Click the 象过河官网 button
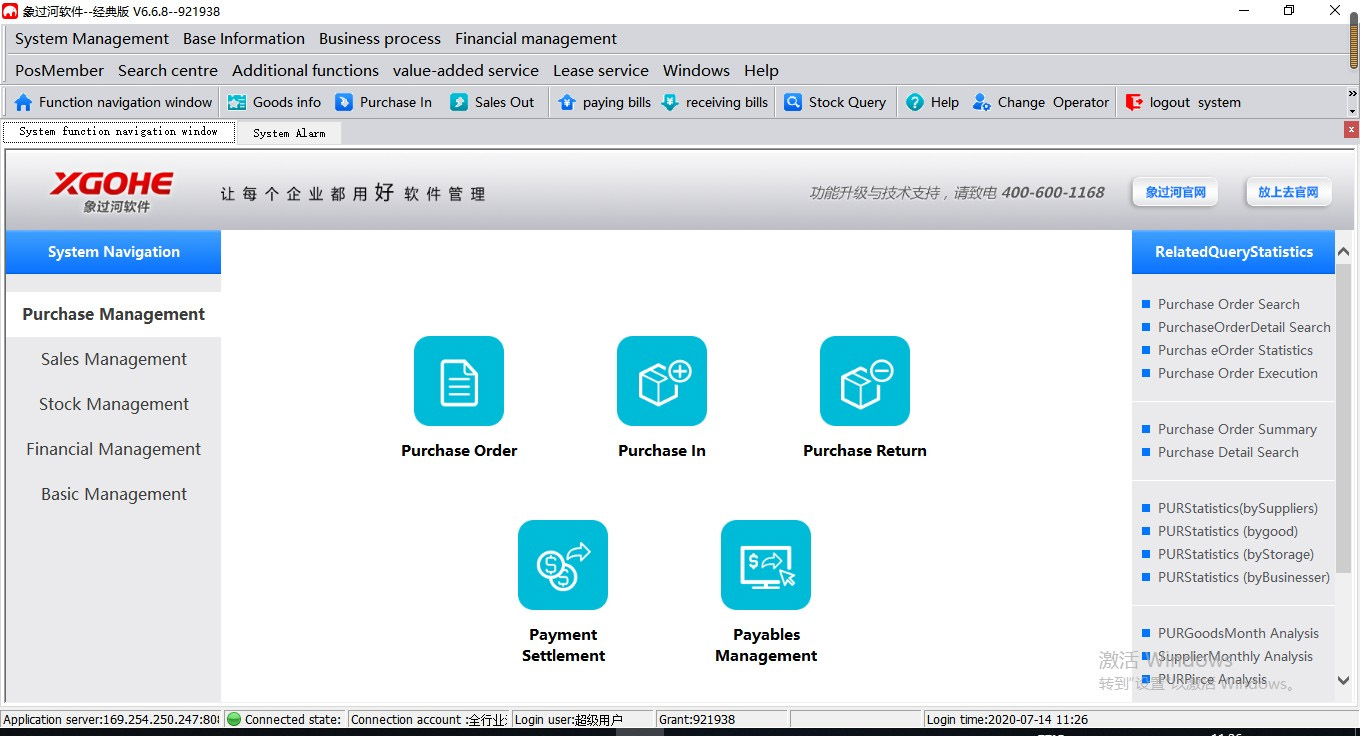This screenshot has width=1360, height=736. pos(1175,192)
